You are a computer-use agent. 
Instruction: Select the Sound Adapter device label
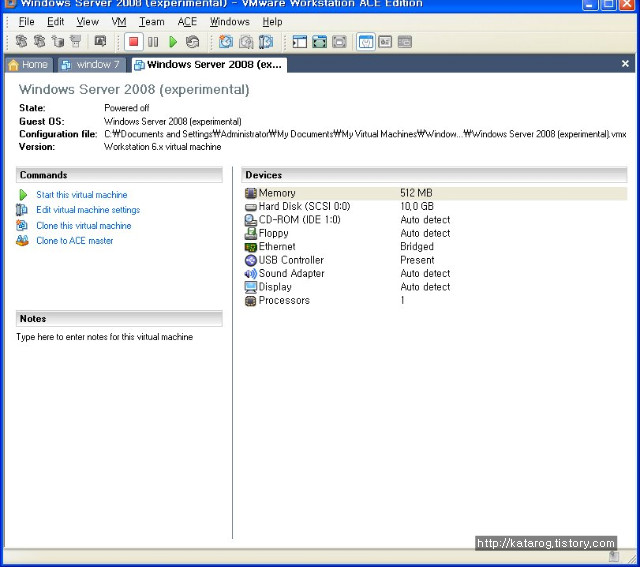[291, 273]
